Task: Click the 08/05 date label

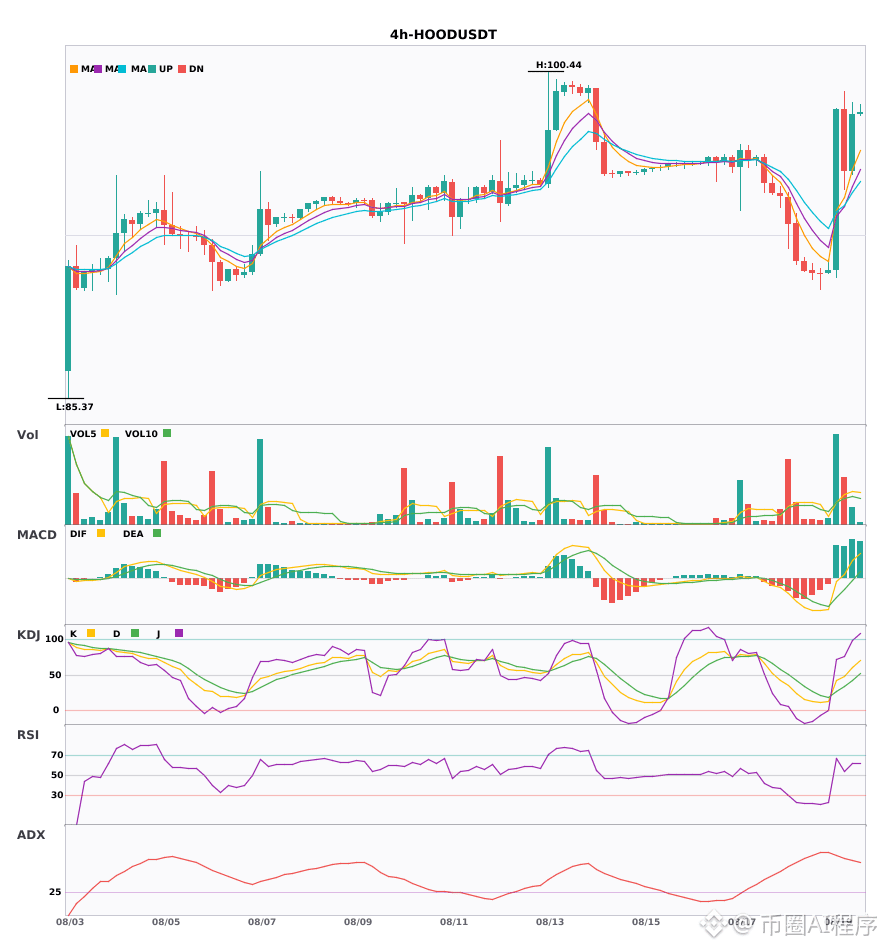Action: 166,922
